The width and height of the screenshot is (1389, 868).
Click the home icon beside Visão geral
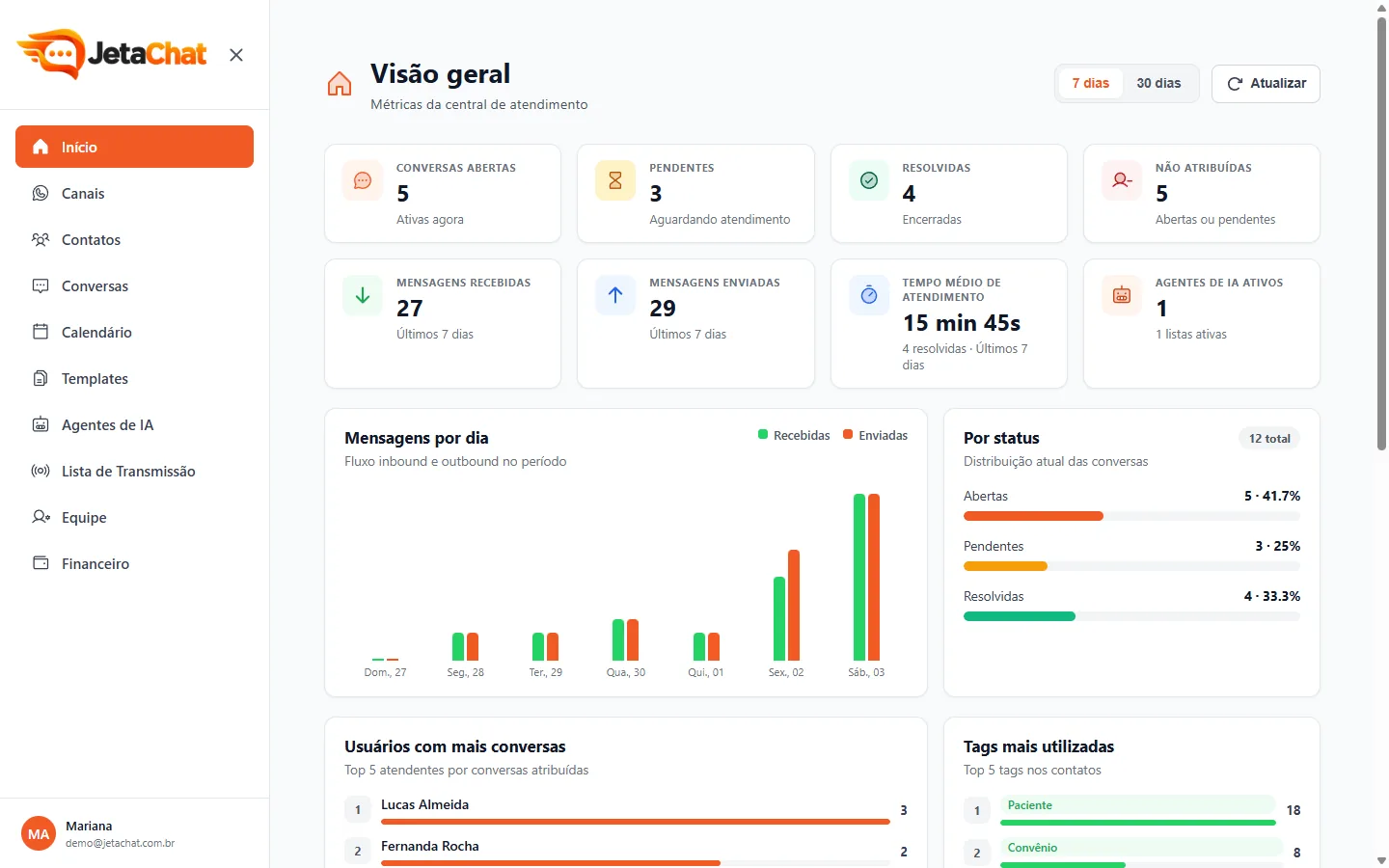click(x=340, y=84)
